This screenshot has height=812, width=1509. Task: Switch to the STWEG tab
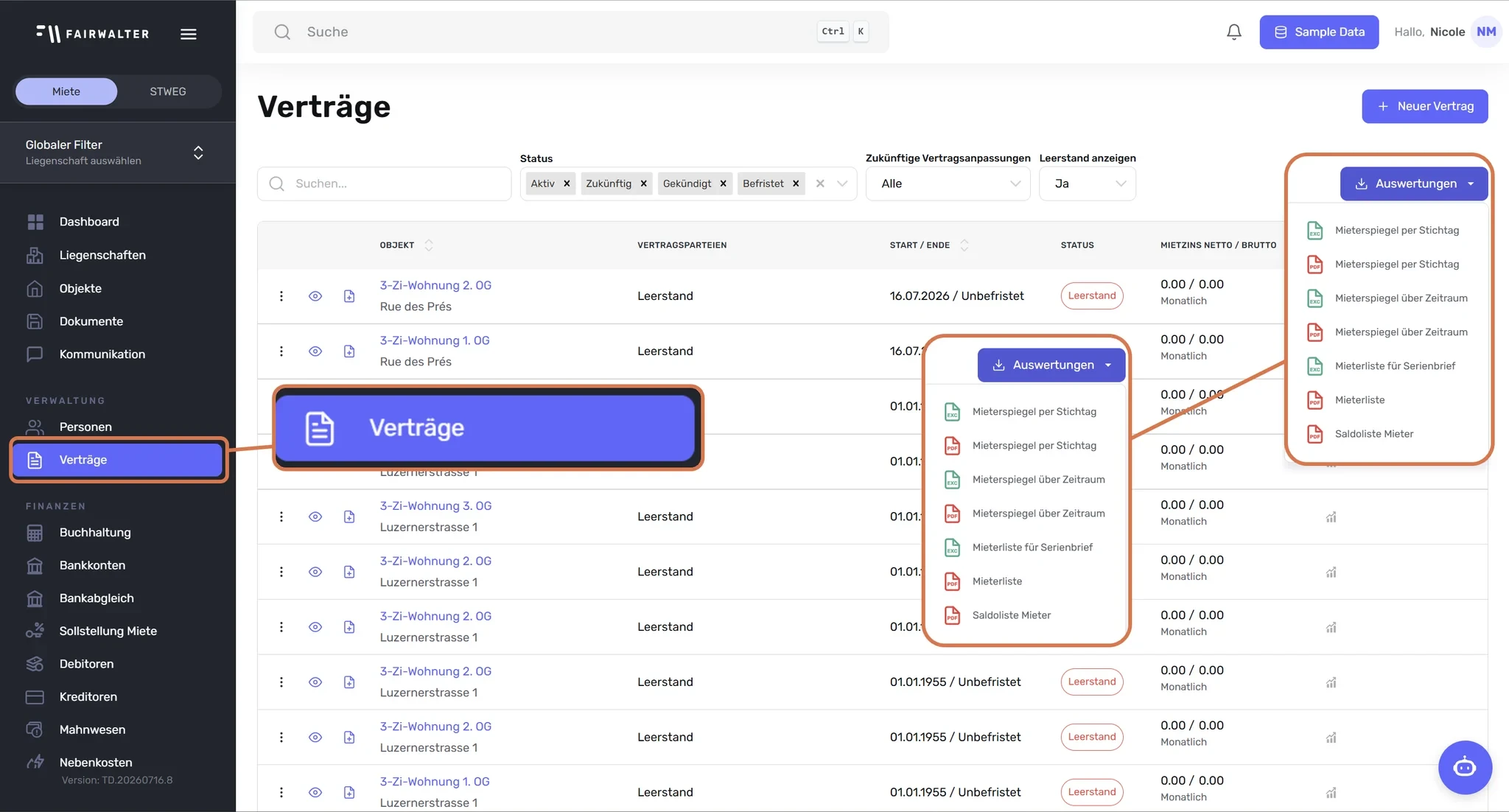click(x=168, y=91)
